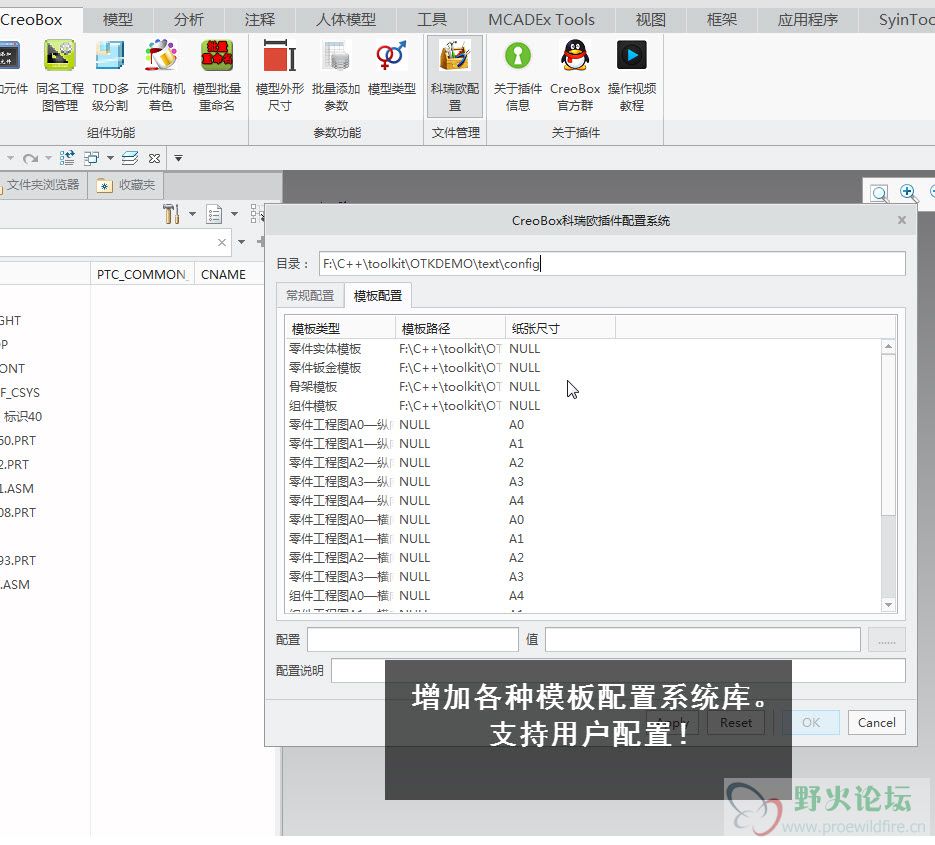935x845 pixels.
Task: Select the 模板配置 tab
Action: (377, 295)
